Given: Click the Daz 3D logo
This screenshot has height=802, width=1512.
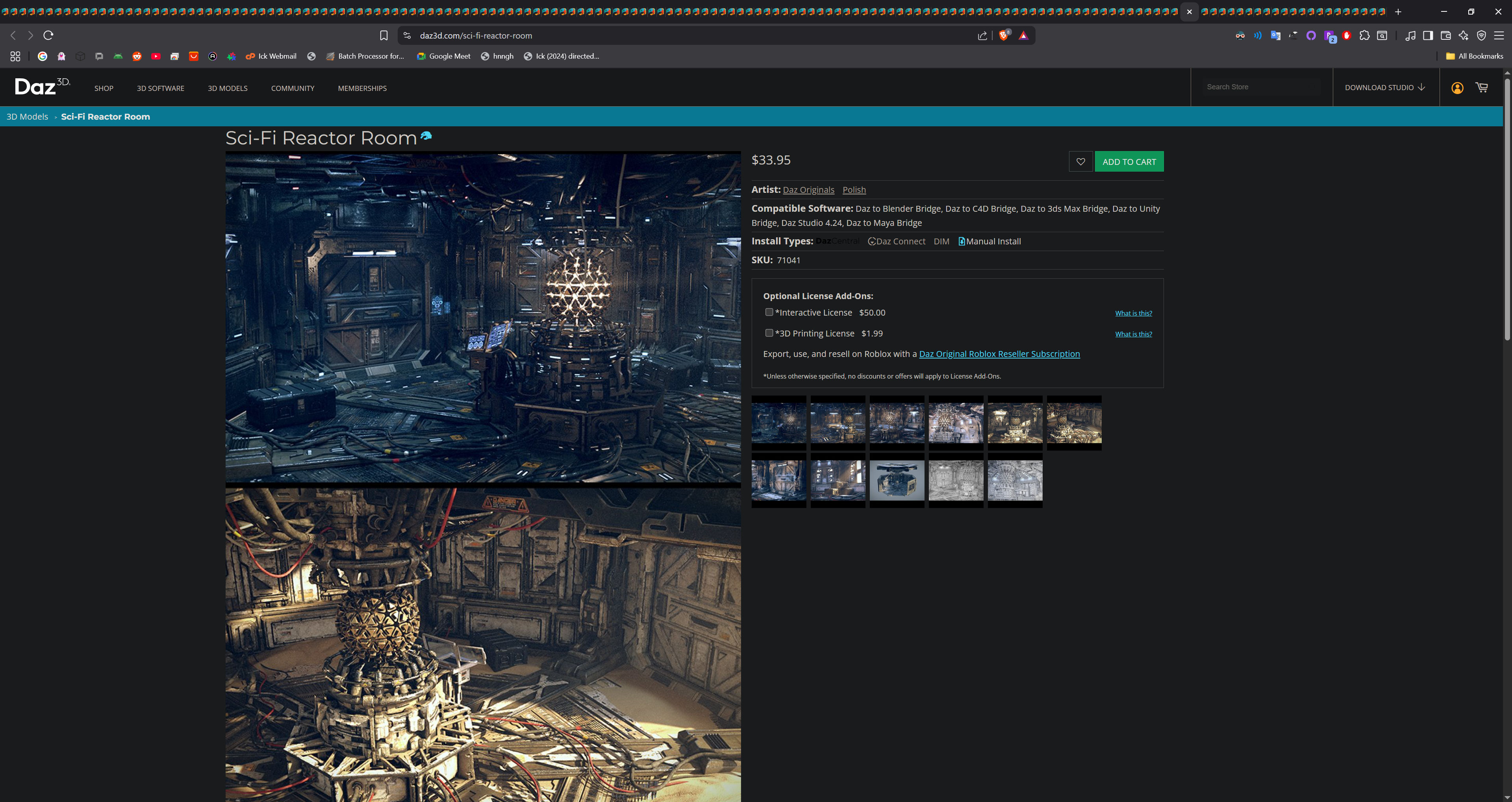Looking at the screenshot, I should [x=42, y=86].
